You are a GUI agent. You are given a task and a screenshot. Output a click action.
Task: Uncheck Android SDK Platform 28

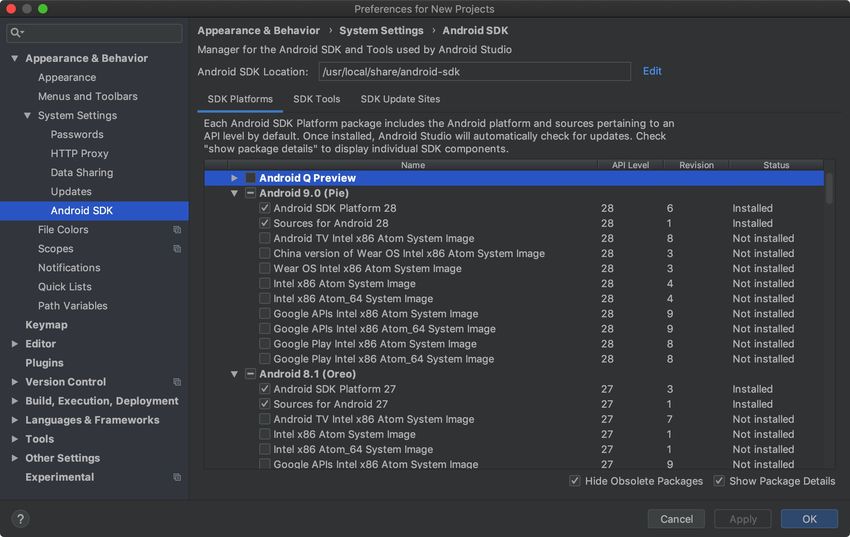point(264,208)
